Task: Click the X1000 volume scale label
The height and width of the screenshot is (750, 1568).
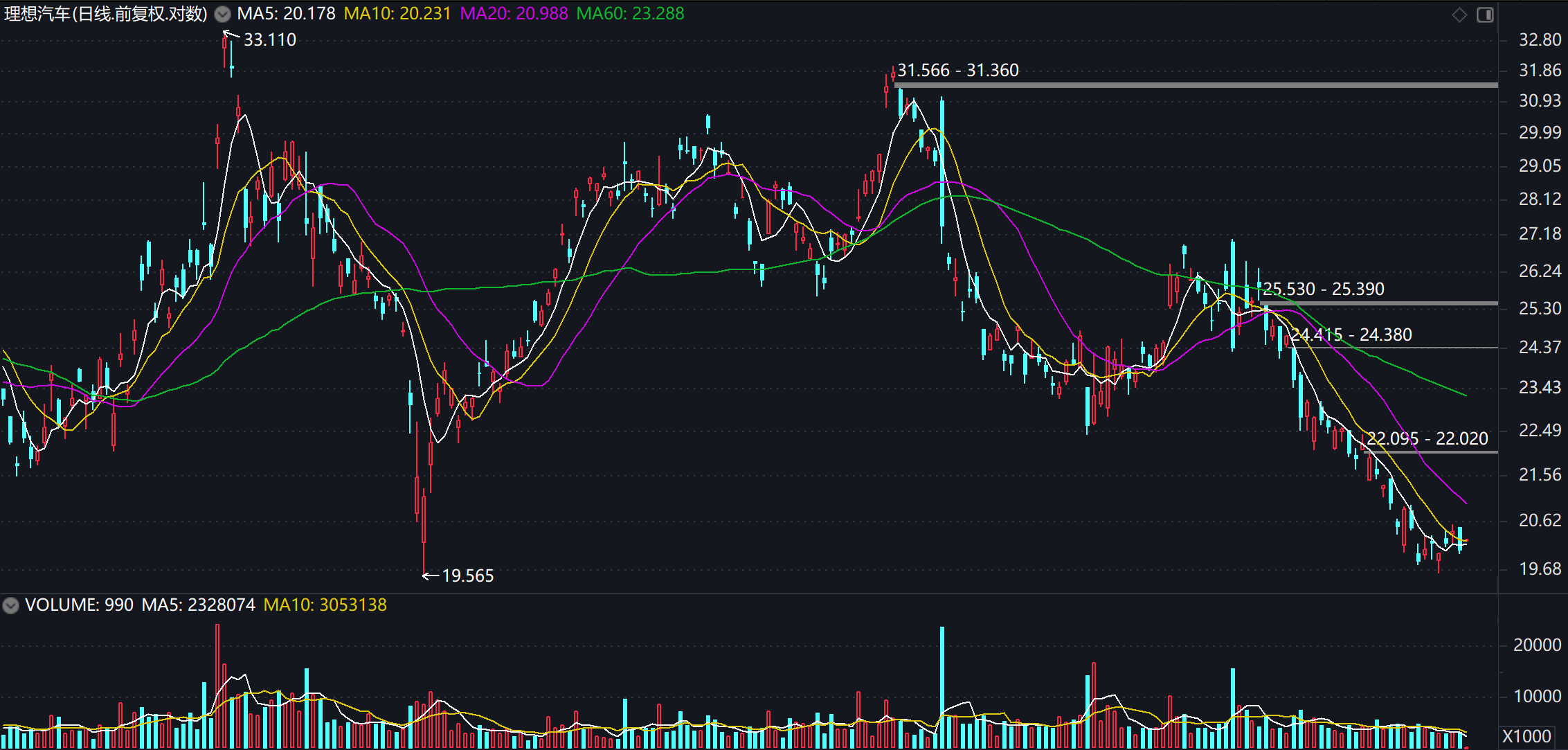Action: click(1526, 736)
